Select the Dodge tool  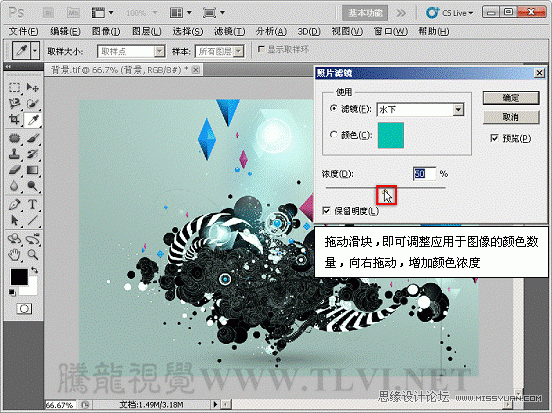33,186
